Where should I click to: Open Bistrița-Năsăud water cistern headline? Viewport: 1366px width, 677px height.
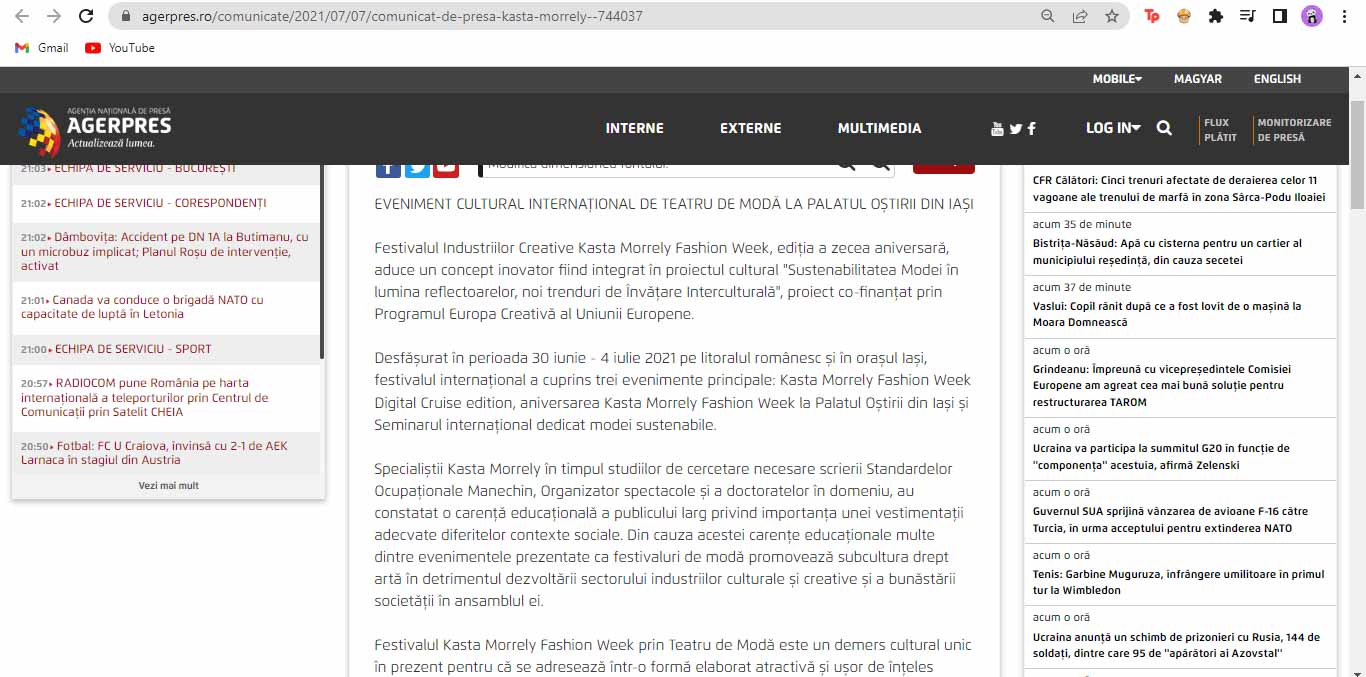(1167, 252)
